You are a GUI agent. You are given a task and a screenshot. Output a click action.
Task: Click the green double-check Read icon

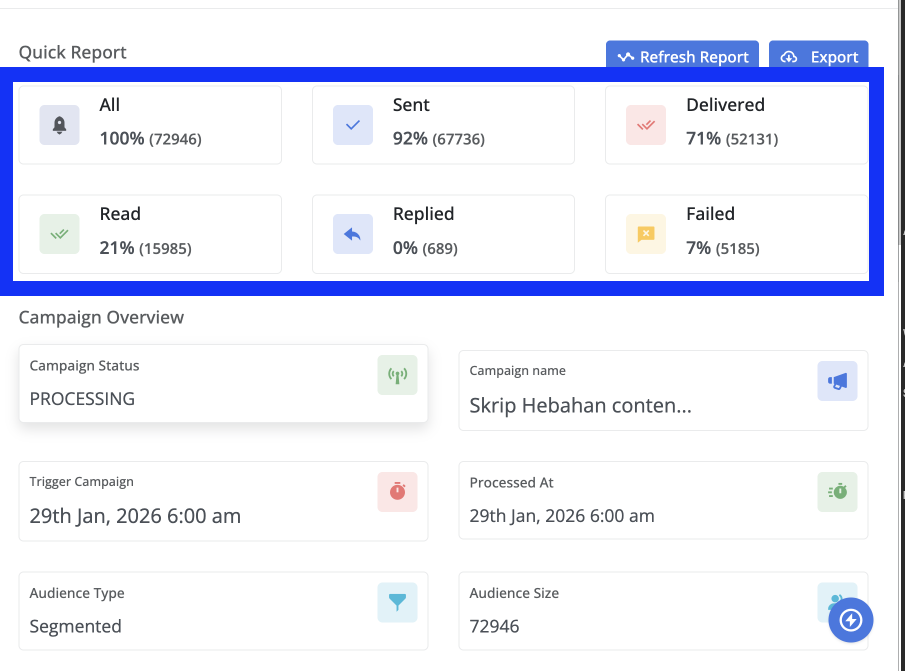tap(59, 234)
